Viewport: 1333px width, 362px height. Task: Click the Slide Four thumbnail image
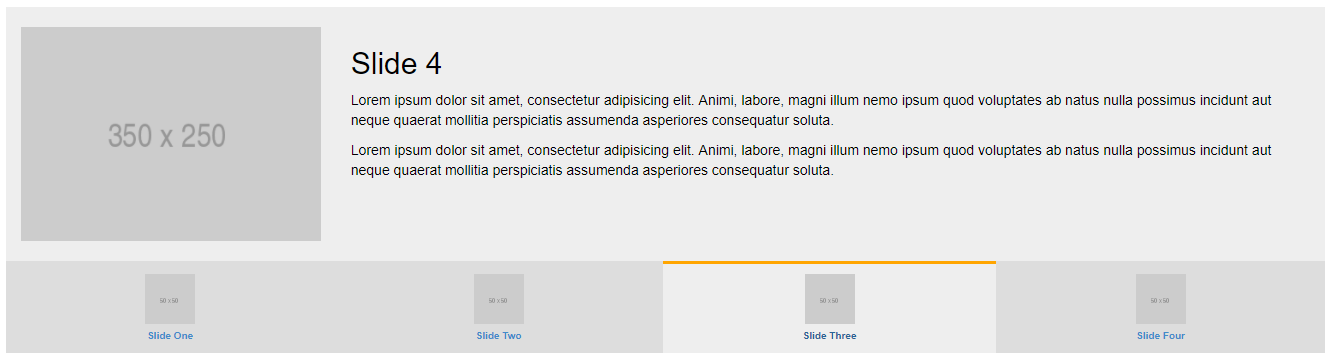[x=1161, y=299]
